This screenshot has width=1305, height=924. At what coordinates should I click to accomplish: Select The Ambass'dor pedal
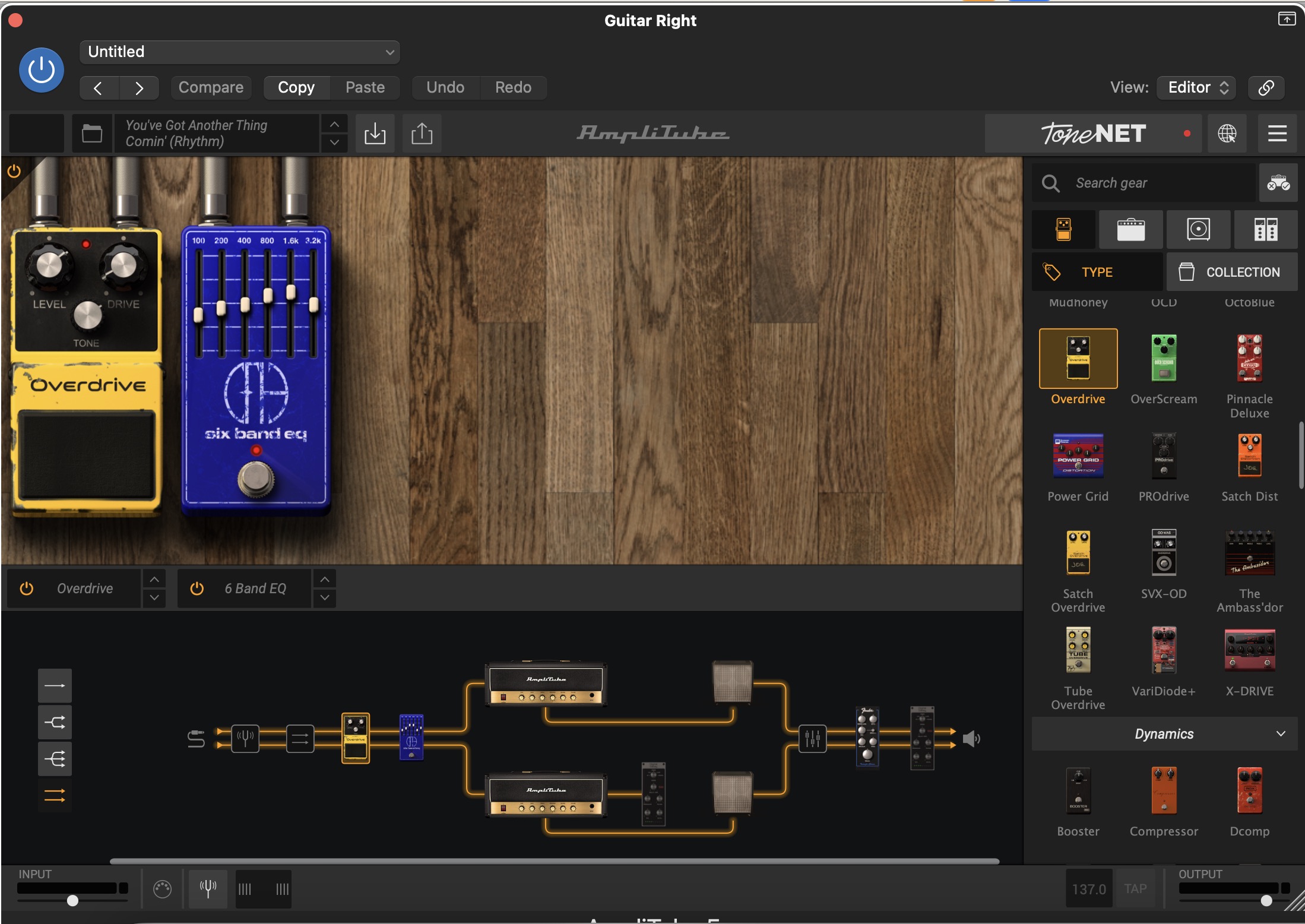(1249, 553)
